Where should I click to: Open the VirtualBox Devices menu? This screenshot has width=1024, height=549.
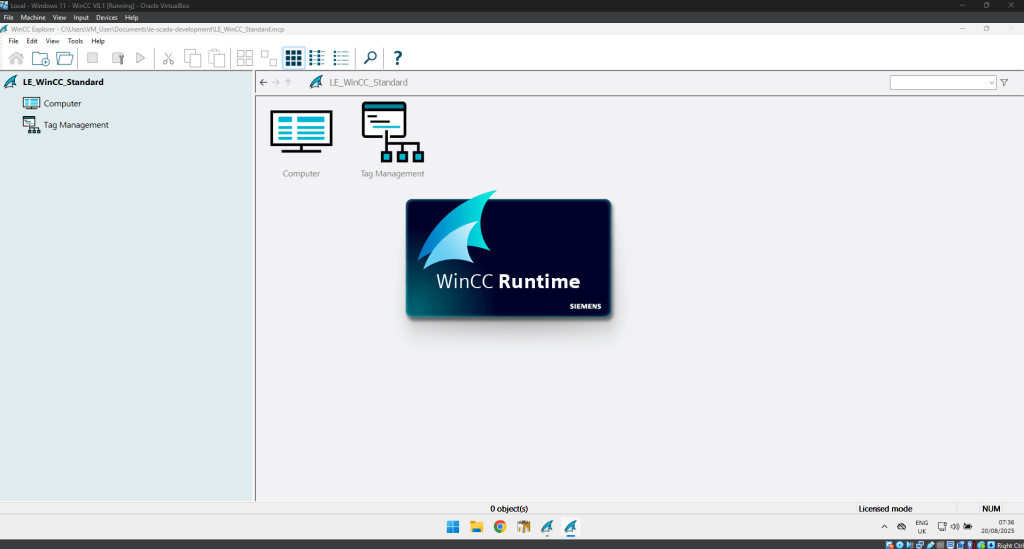click(x=106, y=17)
